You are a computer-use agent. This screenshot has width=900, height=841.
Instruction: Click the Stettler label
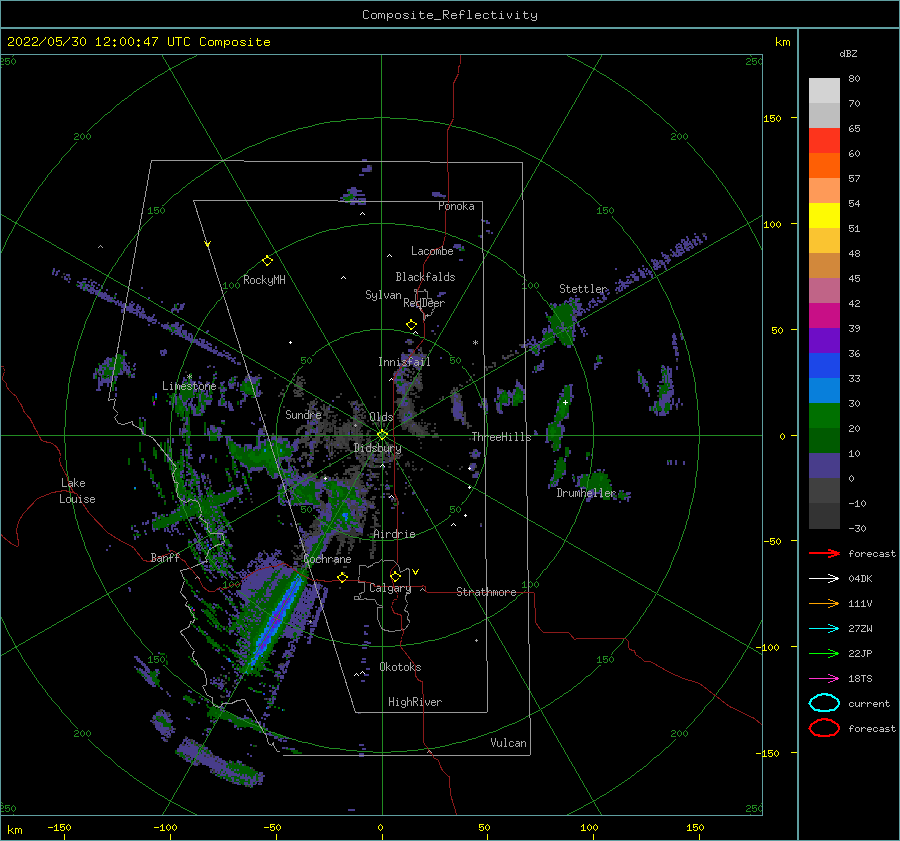[x=583, y=289]
